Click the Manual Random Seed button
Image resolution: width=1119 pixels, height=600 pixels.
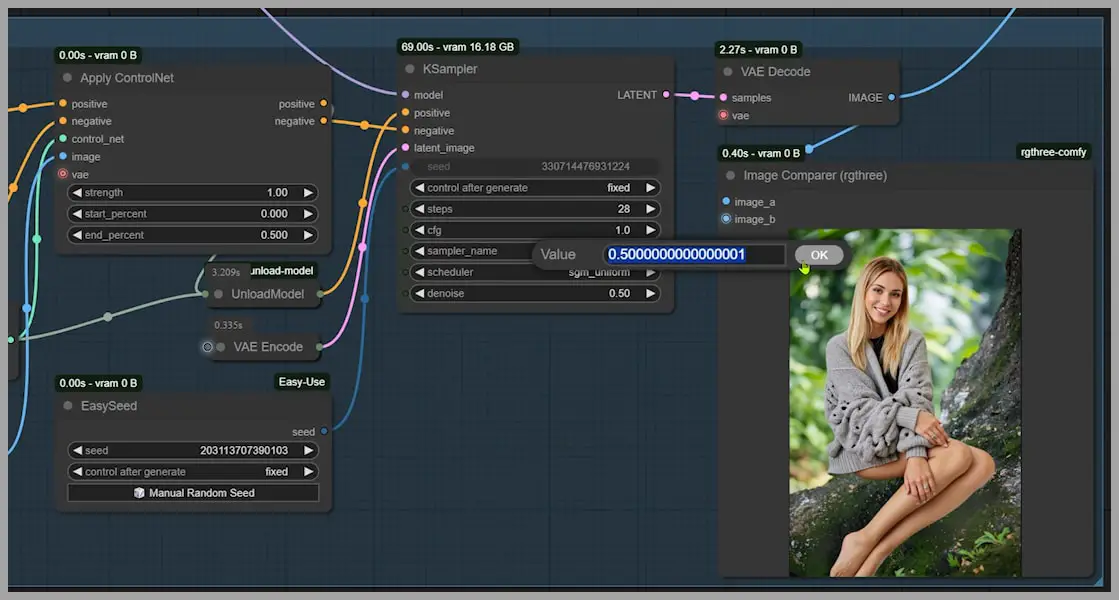[193, 493]
